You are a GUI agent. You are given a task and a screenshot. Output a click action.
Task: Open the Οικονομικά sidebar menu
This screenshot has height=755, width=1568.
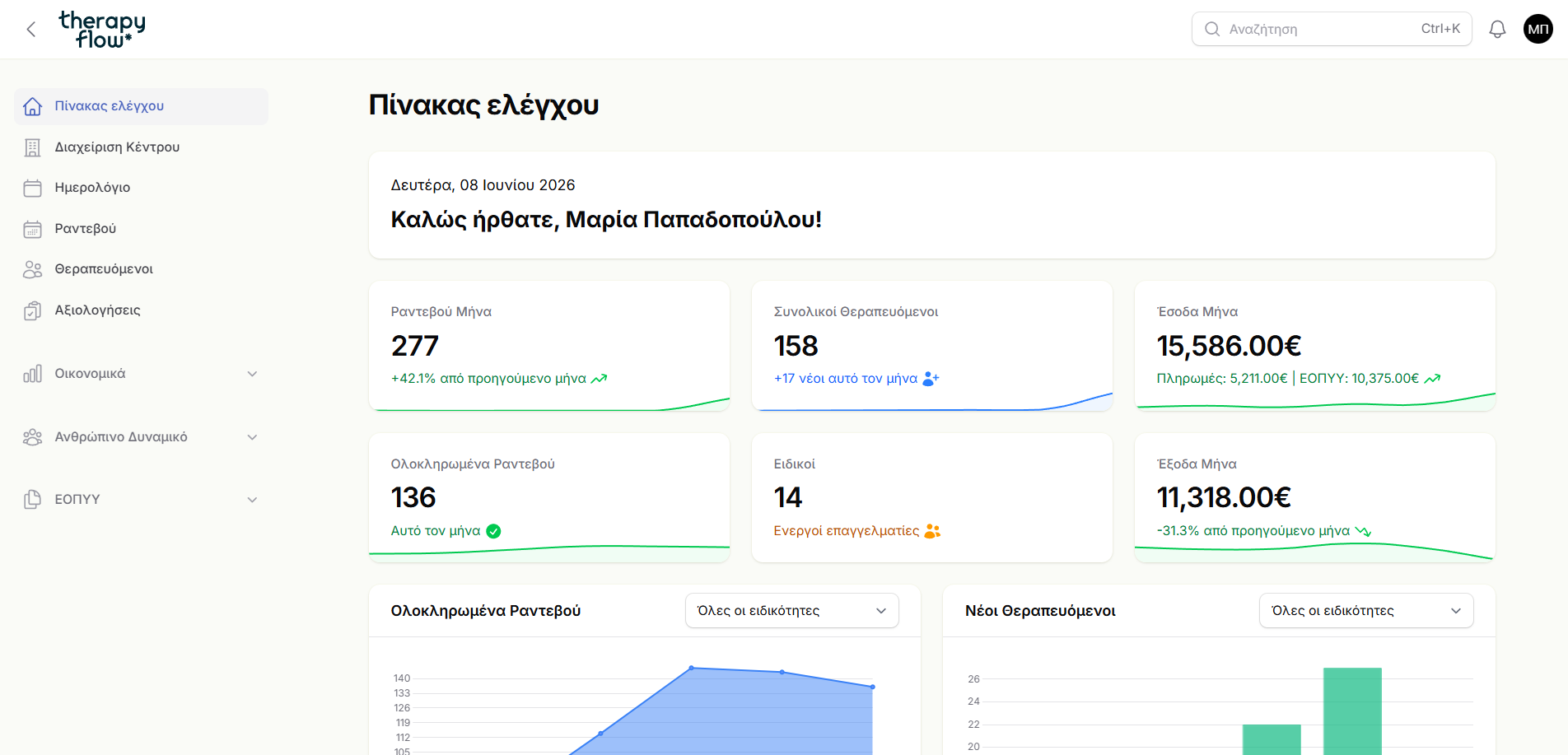tap(142, 374)
